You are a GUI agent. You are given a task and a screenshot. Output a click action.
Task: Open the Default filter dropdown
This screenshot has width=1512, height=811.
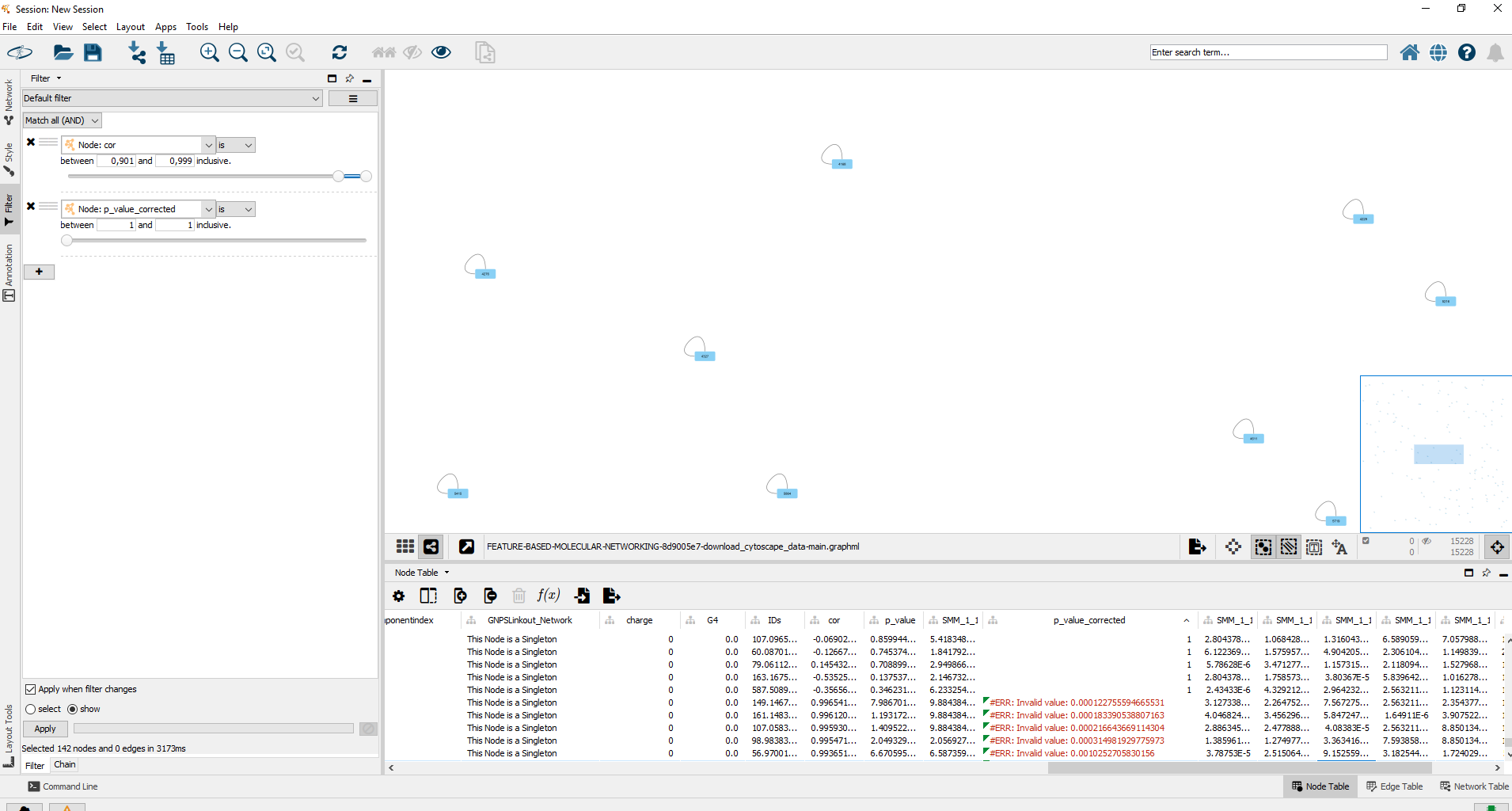pos(316,98)
